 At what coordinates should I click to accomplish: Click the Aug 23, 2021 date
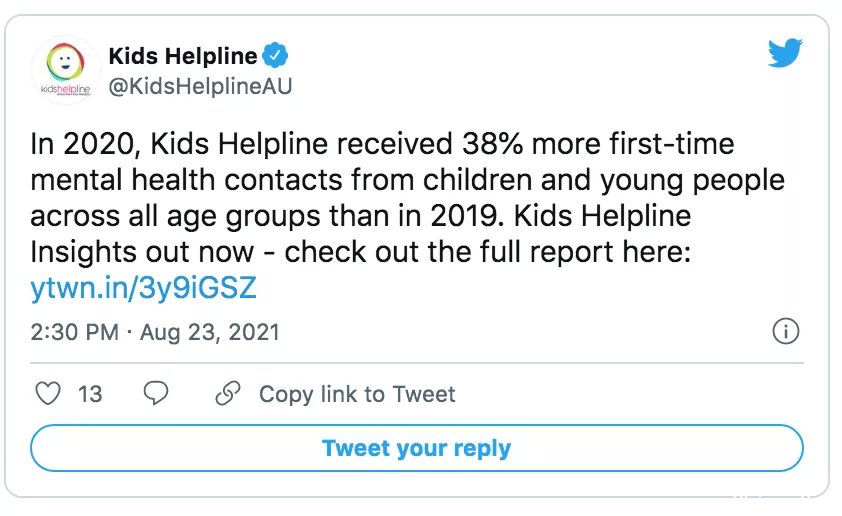tap(209, 332)
